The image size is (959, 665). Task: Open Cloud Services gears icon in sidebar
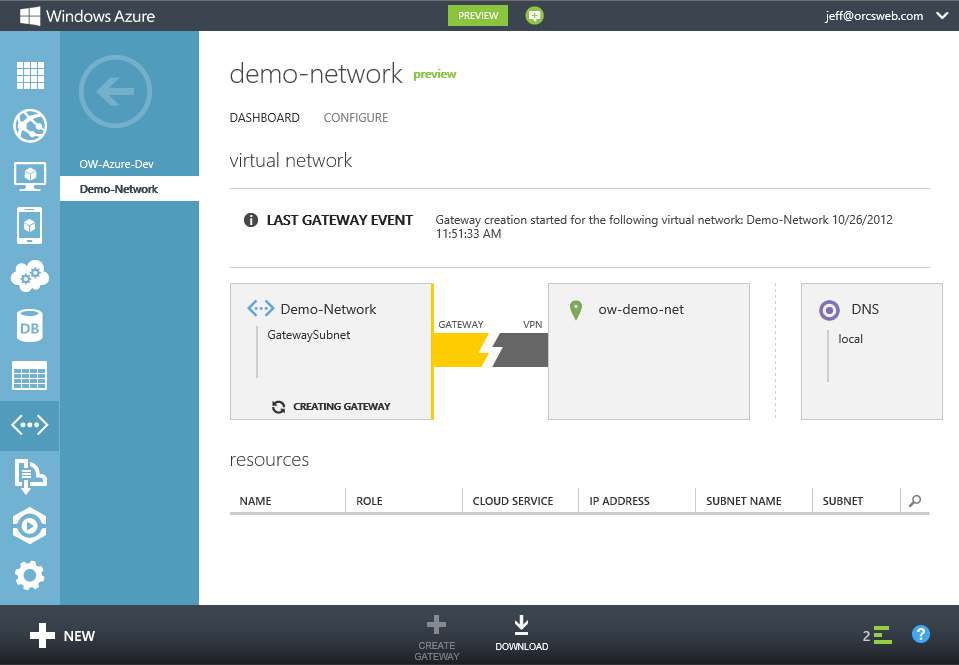30,276
